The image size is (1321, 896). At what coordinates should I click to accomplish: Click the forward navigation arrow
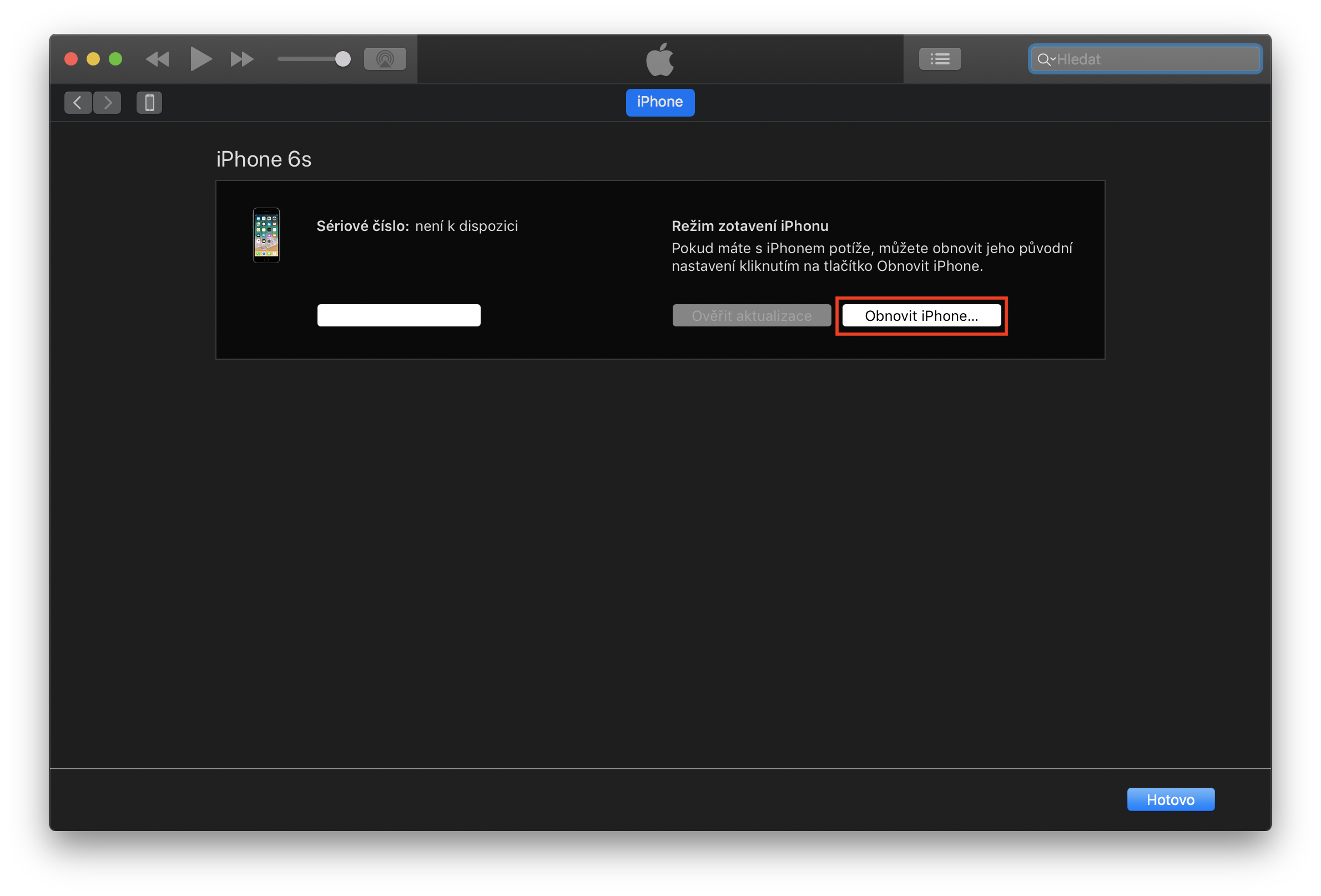coord(108,103)
